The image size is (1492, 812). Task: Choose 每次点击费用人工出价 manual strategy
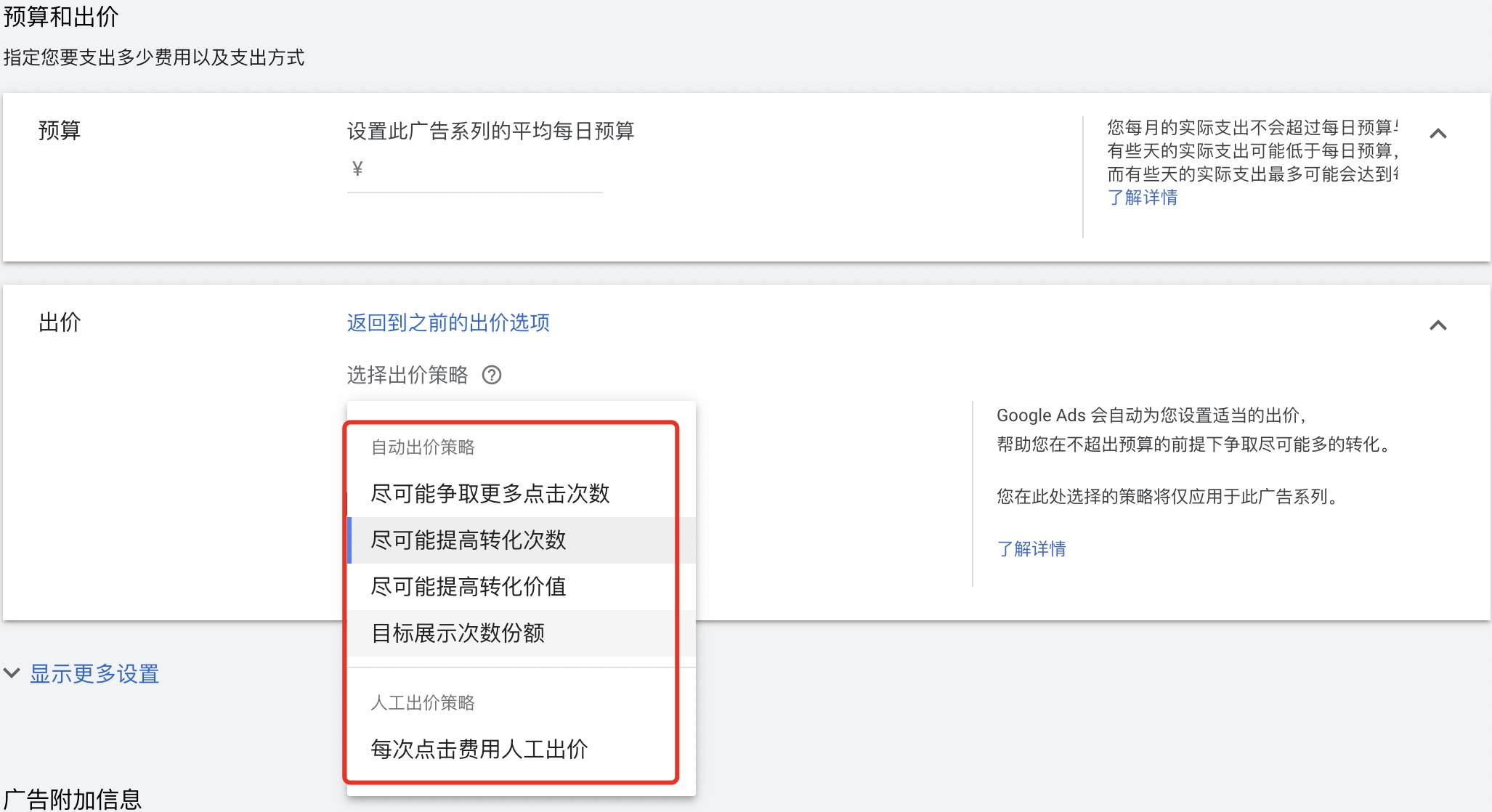[x=479, y=750]
